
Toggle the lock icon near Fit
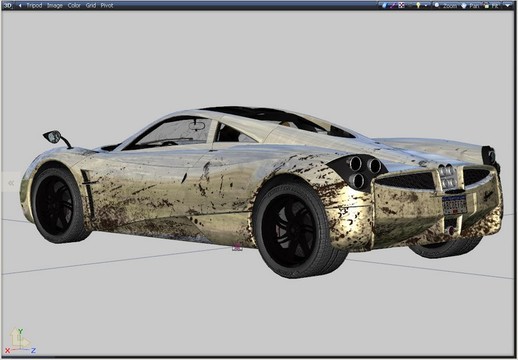point(487,6)
